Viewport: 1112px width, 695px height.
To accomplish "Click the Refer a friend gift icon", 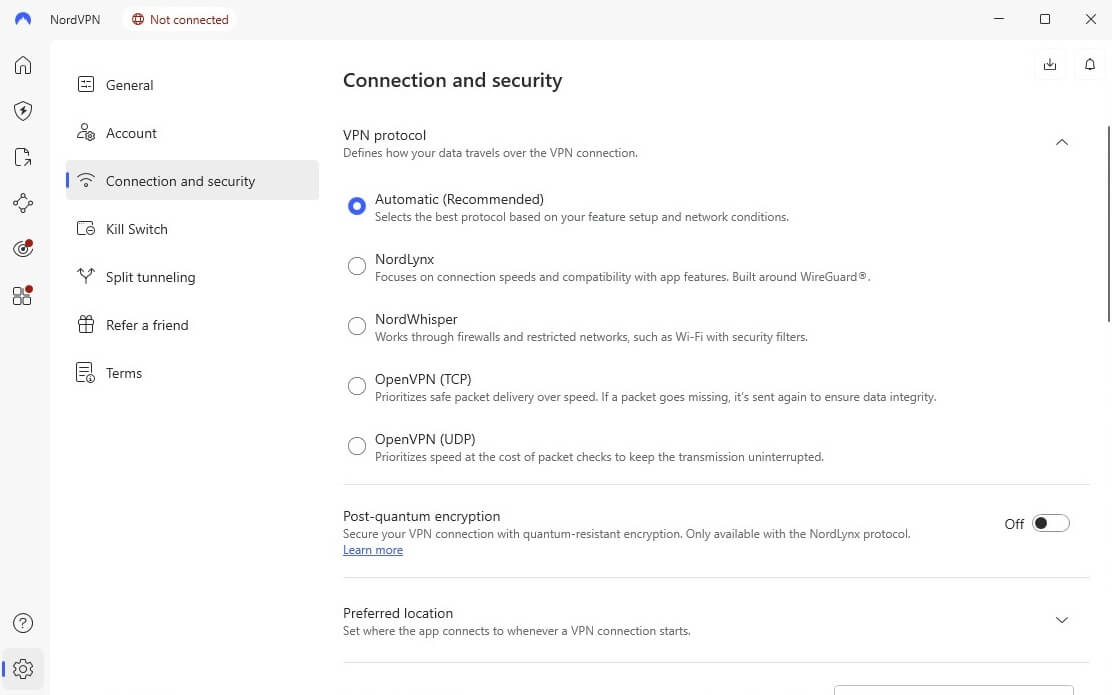I will click(x=86, y=324).
